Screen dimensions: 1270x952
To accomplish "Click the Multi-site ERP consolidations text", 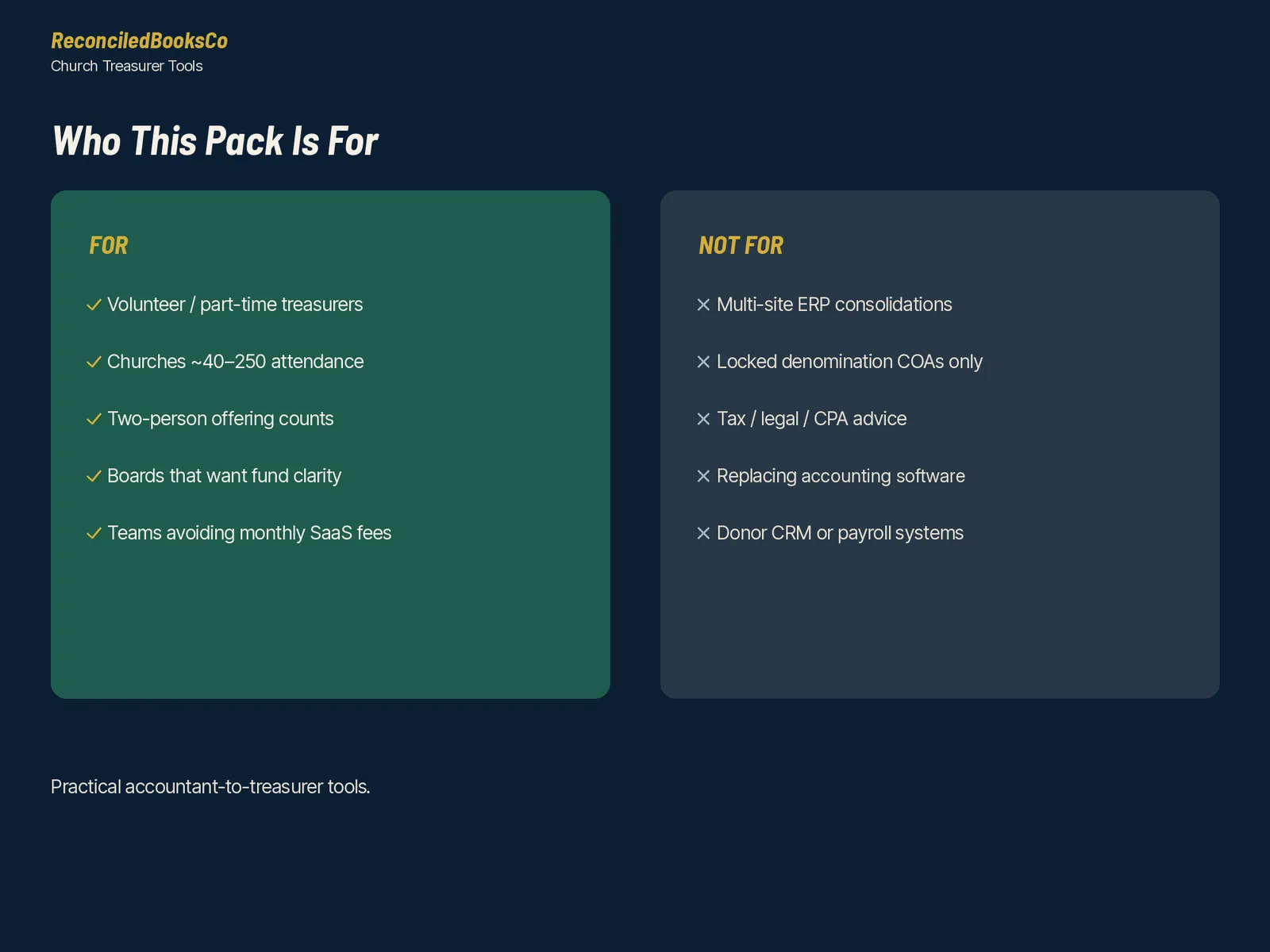I will 834,305.
